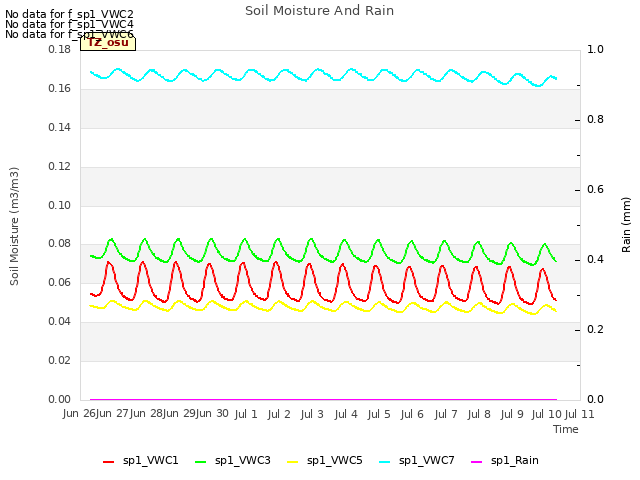This screenshot has width=640, height=480.
Task: Click the 0.6 rain axis tick label
Action: (x=595, y=189)
